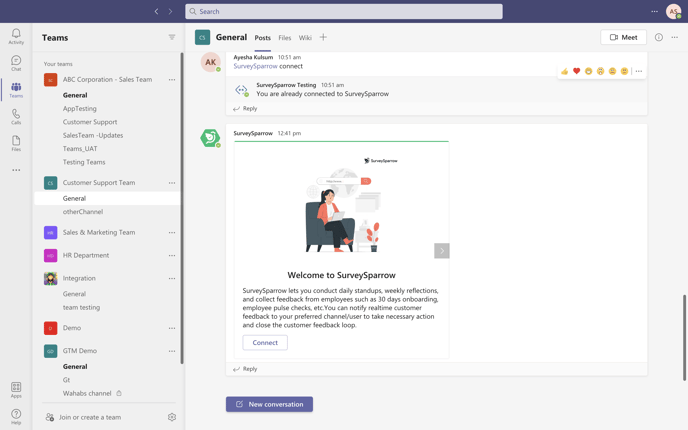Open the team testing channel

click(81, 307)
